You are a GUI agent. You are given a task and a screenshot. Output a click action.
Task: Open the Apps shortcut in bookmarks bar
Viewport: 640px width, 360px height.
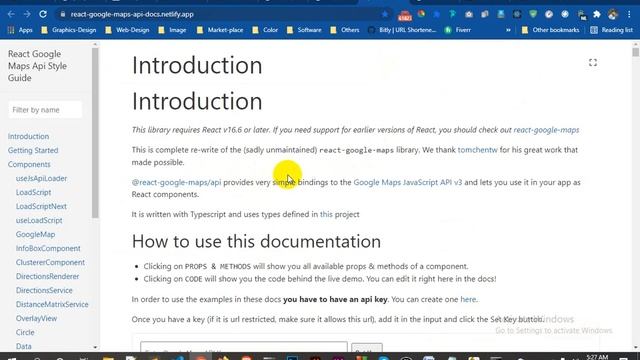(x=20, y=30)
